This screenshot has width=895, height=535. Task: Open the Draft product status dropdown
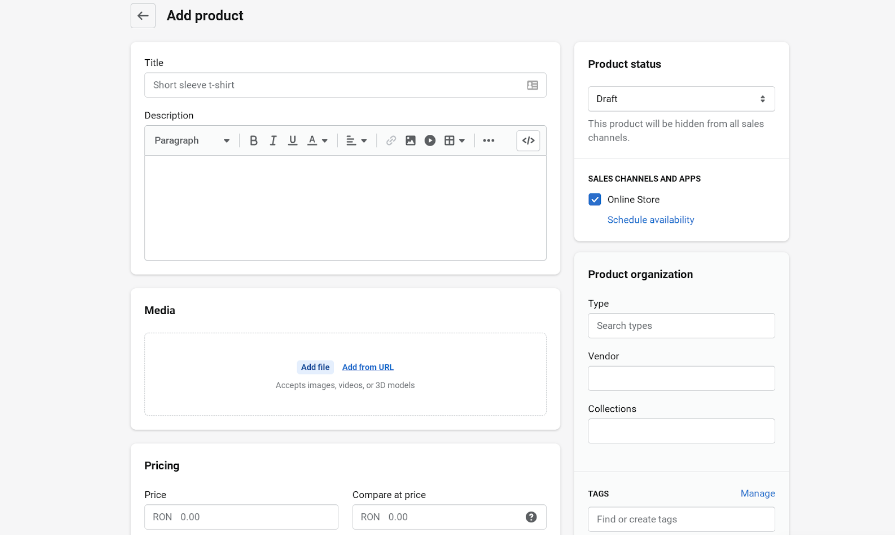(x=681, y=99)
